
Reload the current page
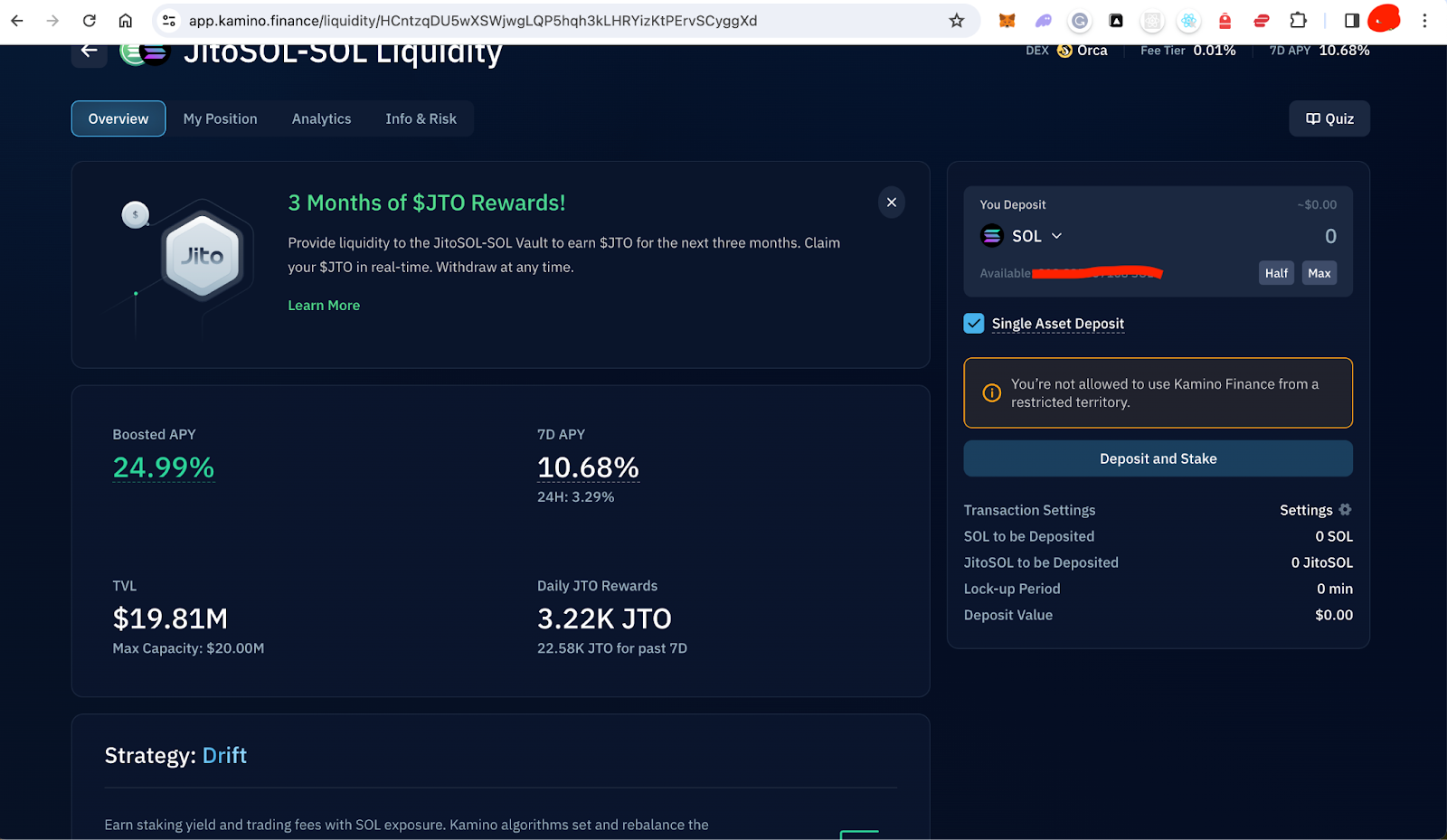click(89, 21)
